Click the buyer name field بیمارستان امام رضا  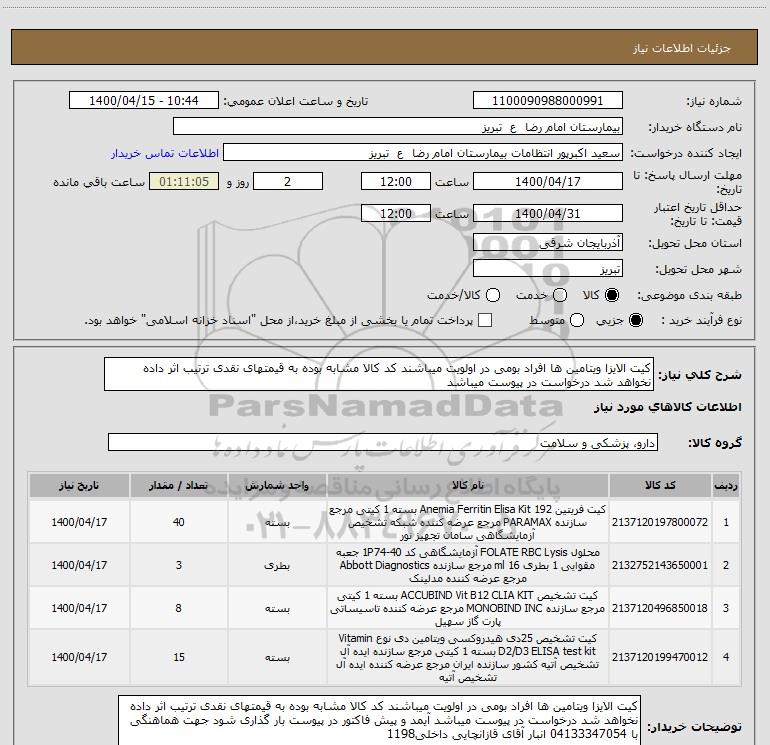click(x=398, y=126)
